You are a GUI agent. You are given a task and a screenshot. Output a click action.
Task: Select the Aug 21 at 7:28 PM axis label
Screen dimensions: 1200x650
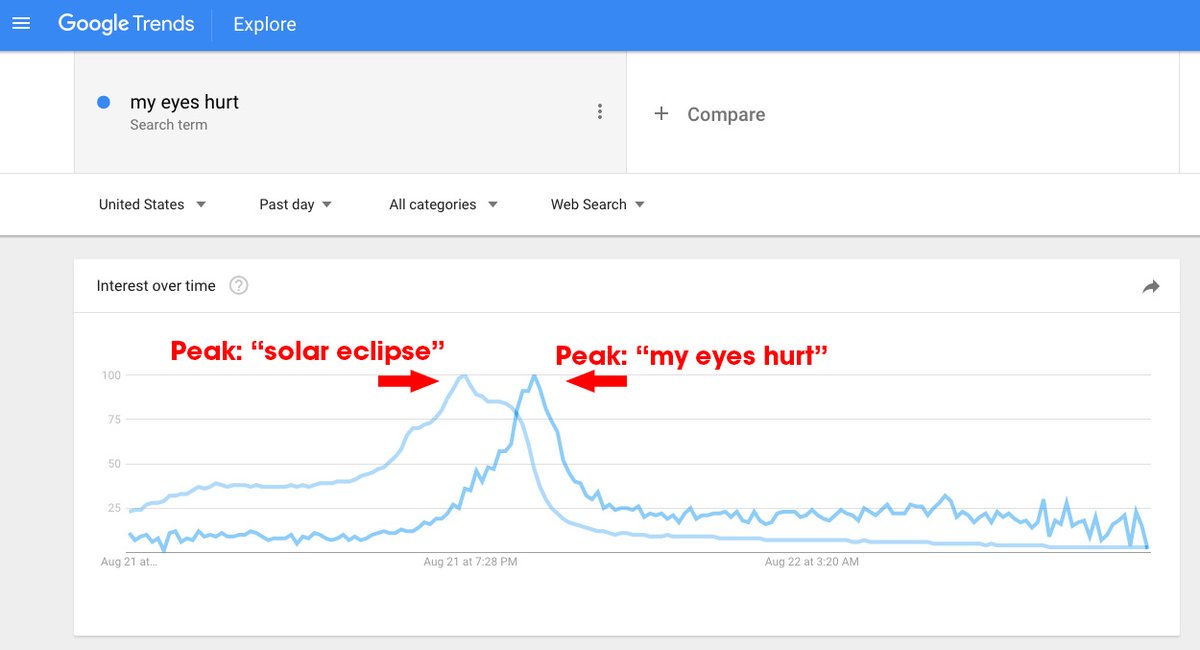pos(470,562)
